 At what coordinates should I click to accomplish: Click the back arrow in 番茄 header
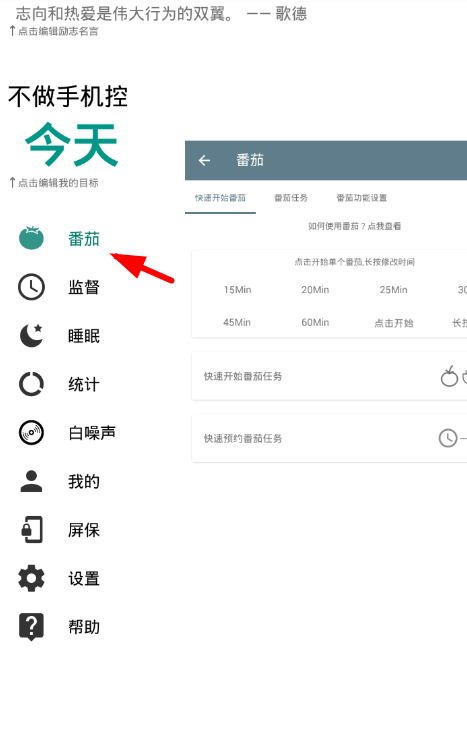coord(205,160)
